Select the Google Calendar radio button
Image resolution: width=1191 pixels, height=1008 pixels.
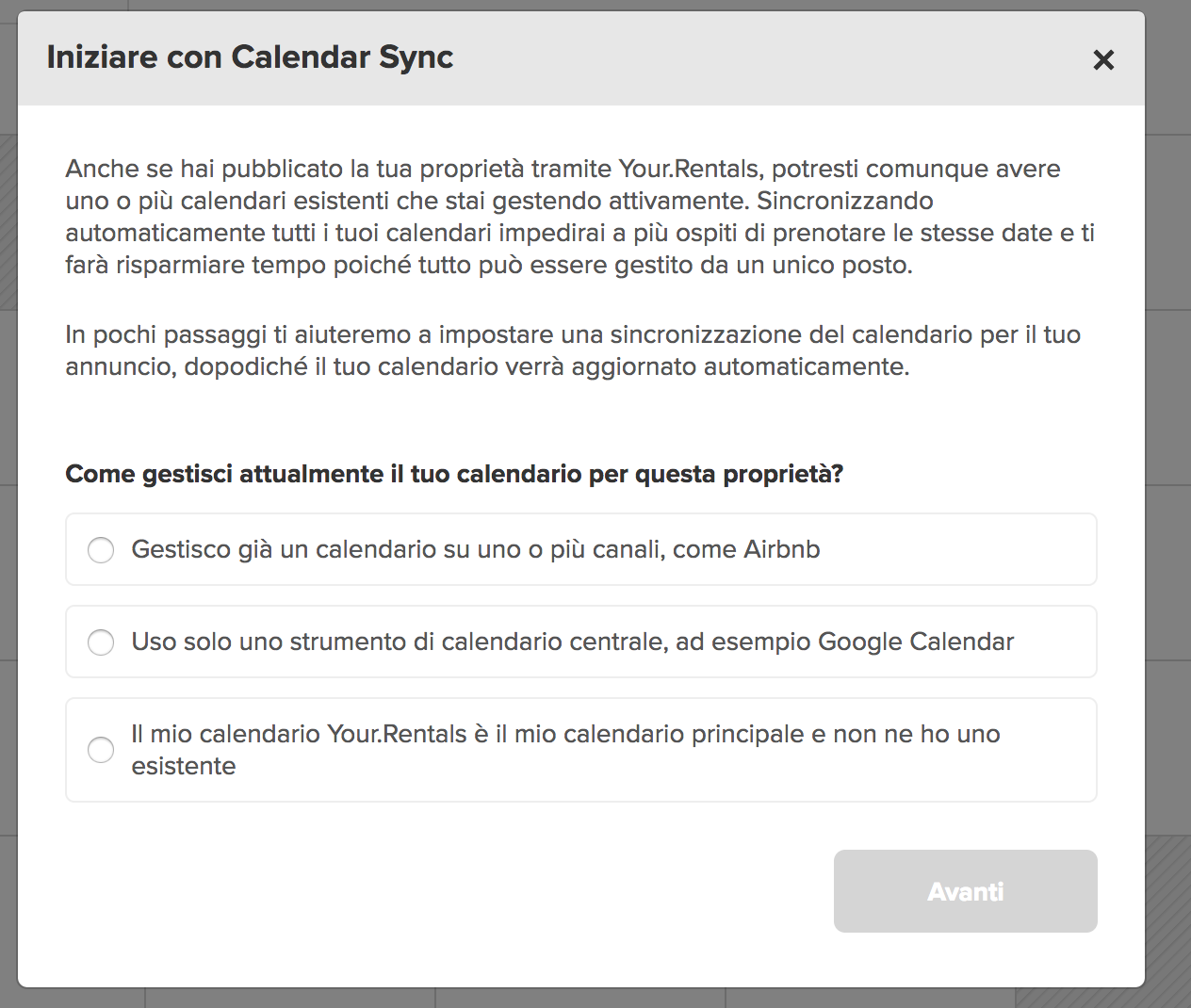(101, 642)
